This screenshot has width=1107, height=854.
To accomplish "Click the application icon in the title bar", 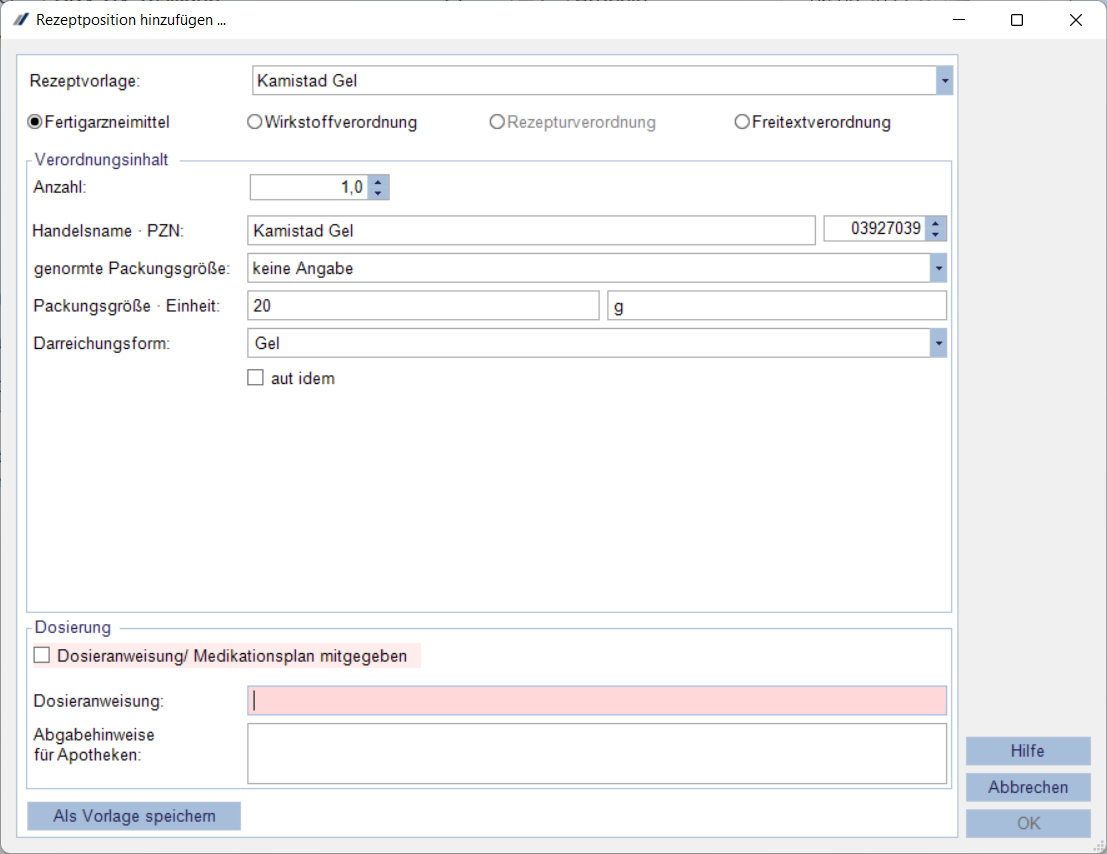I will coord(20,20).
